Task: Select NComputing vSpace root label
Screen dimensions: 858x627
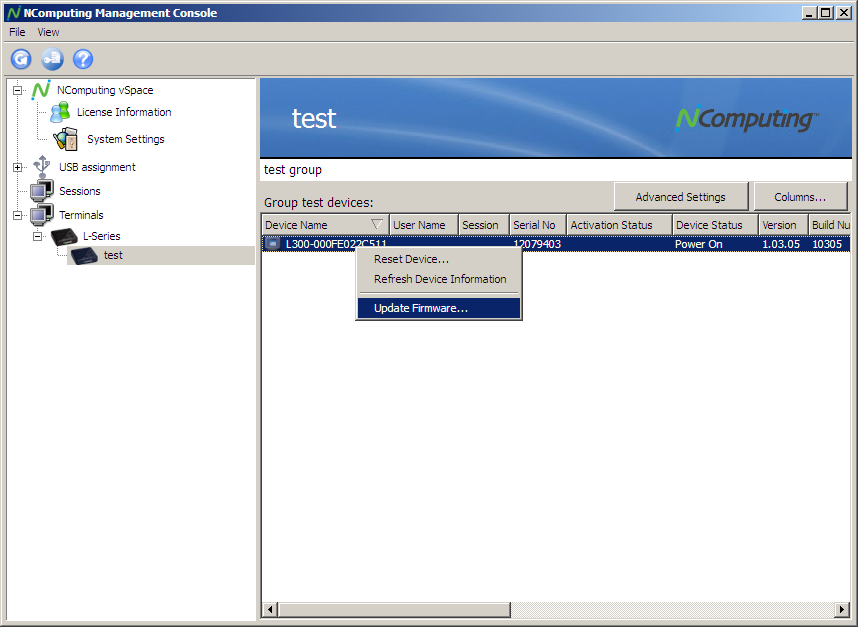Action: coord(105,90)
